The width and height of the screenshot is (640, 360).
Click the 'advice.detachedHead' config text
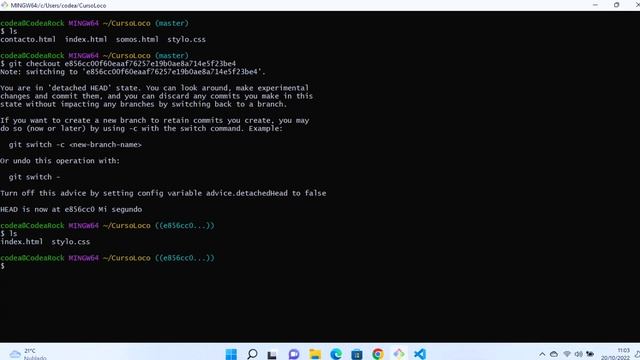pyautogui.click(x=247, y=193)
